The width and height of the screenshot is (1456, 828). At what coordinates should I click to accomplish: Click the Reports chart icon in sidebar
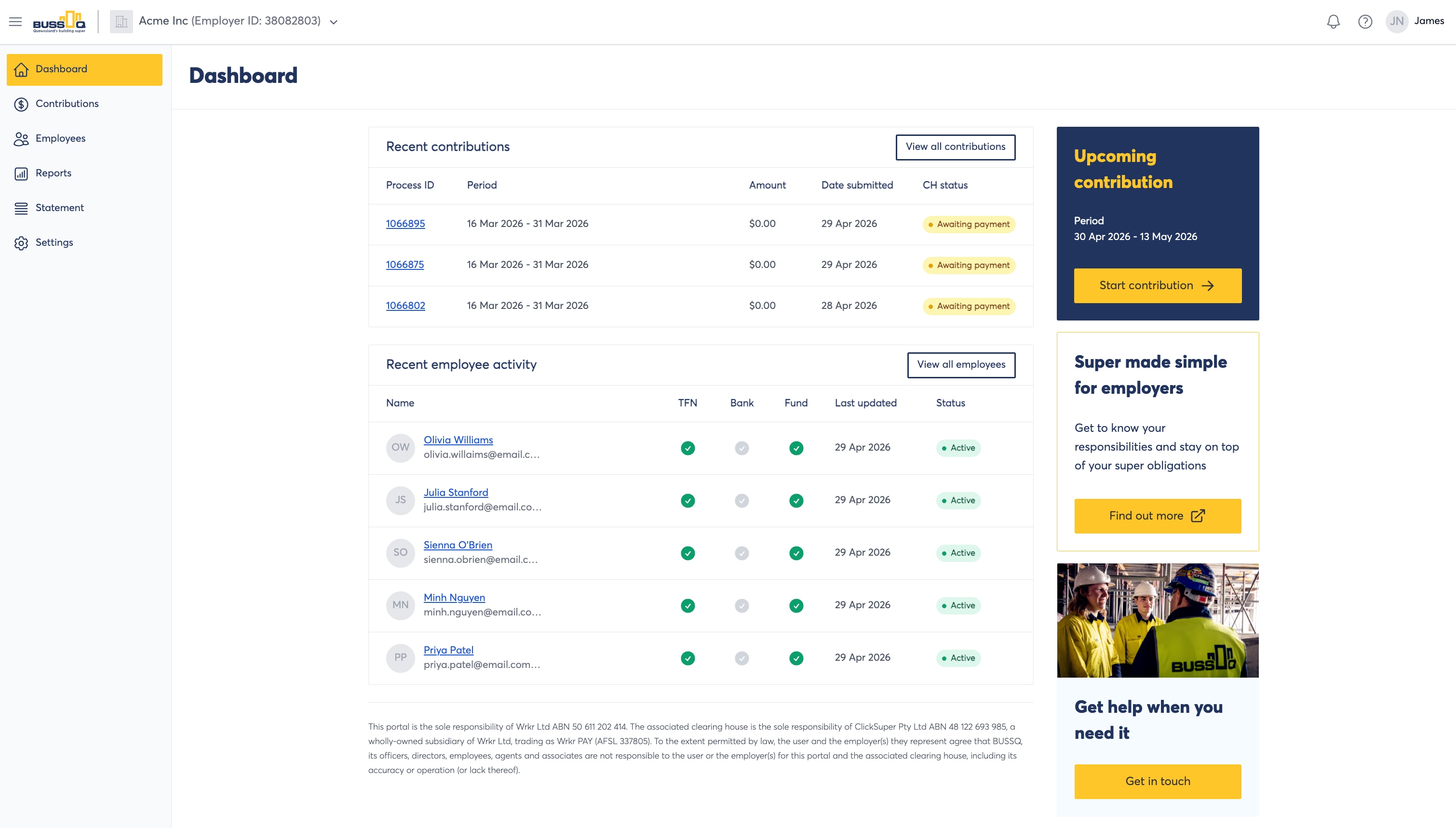(21, 174)
